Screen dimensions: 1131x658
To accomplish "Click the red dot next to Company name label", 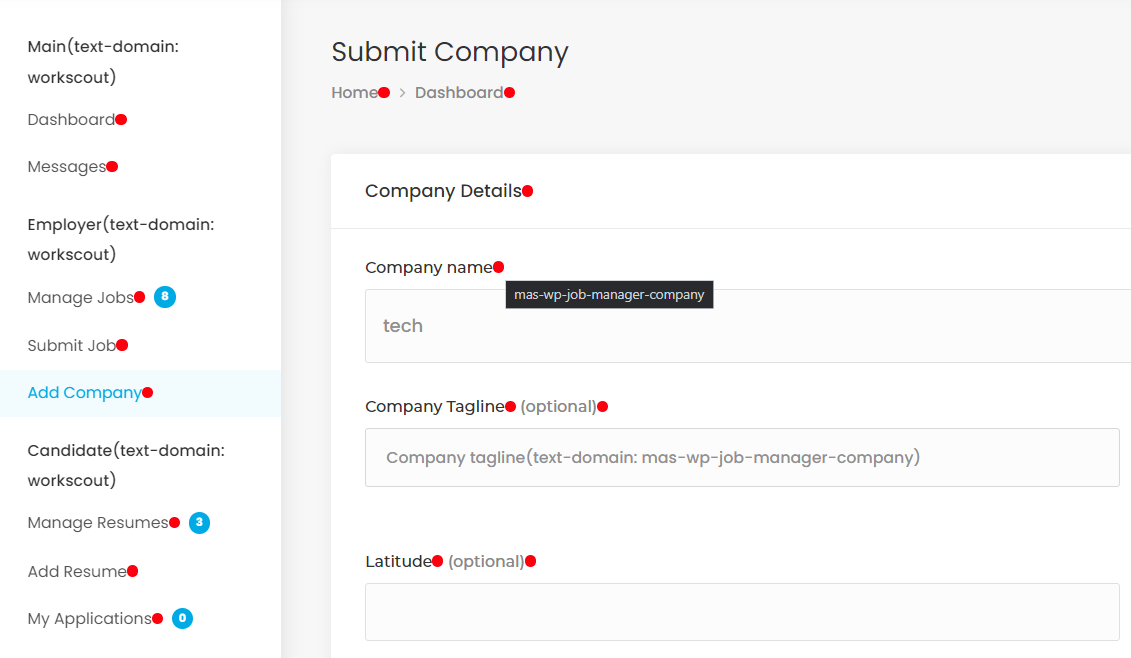I will point(499,267).
